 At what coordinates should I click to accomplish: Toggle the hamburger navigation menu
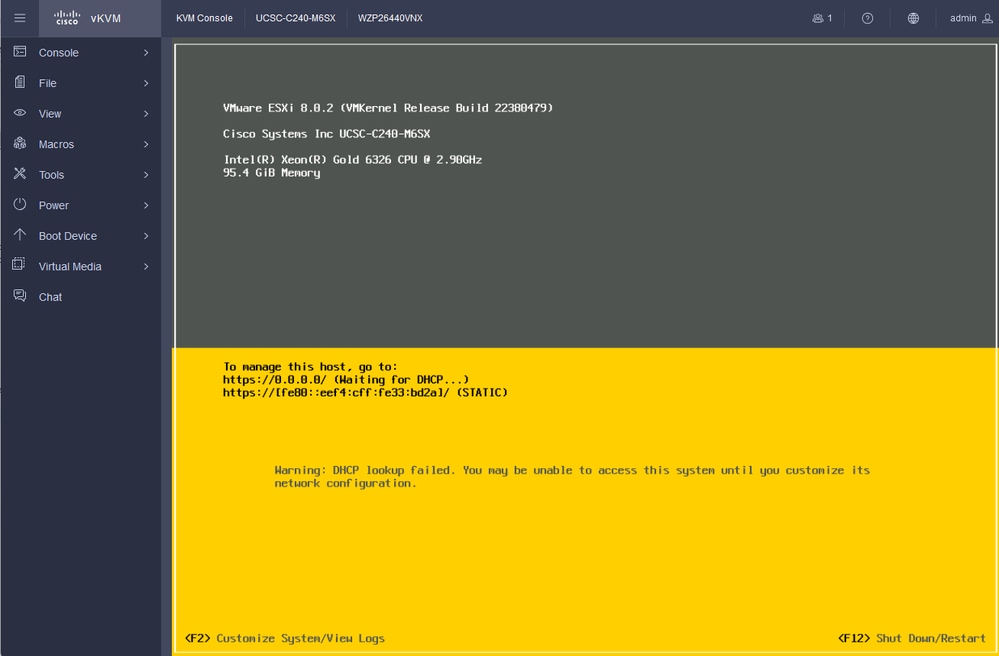(20, 18)
